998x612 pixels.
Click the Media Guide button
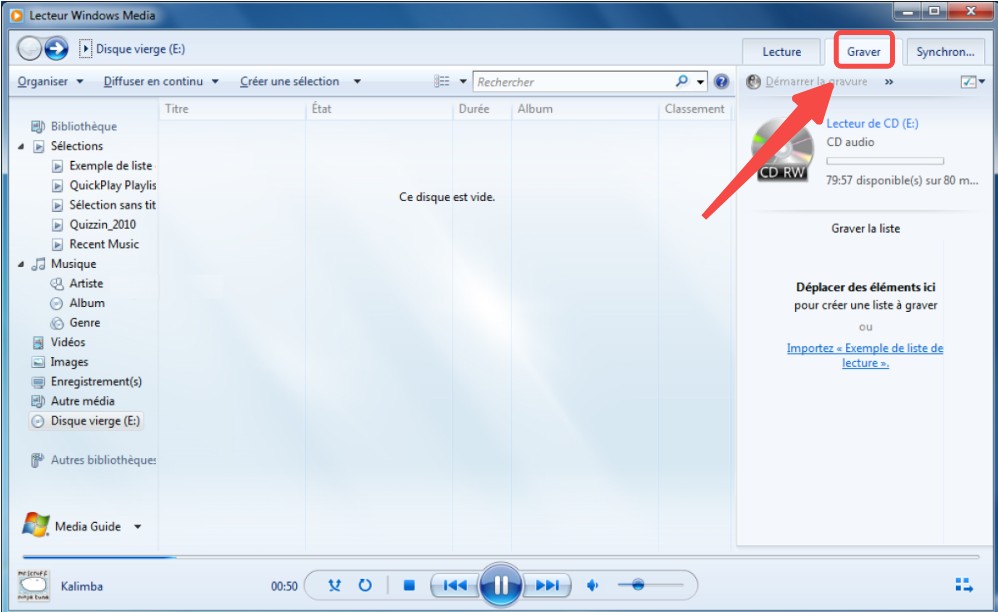tap(71, 525)
